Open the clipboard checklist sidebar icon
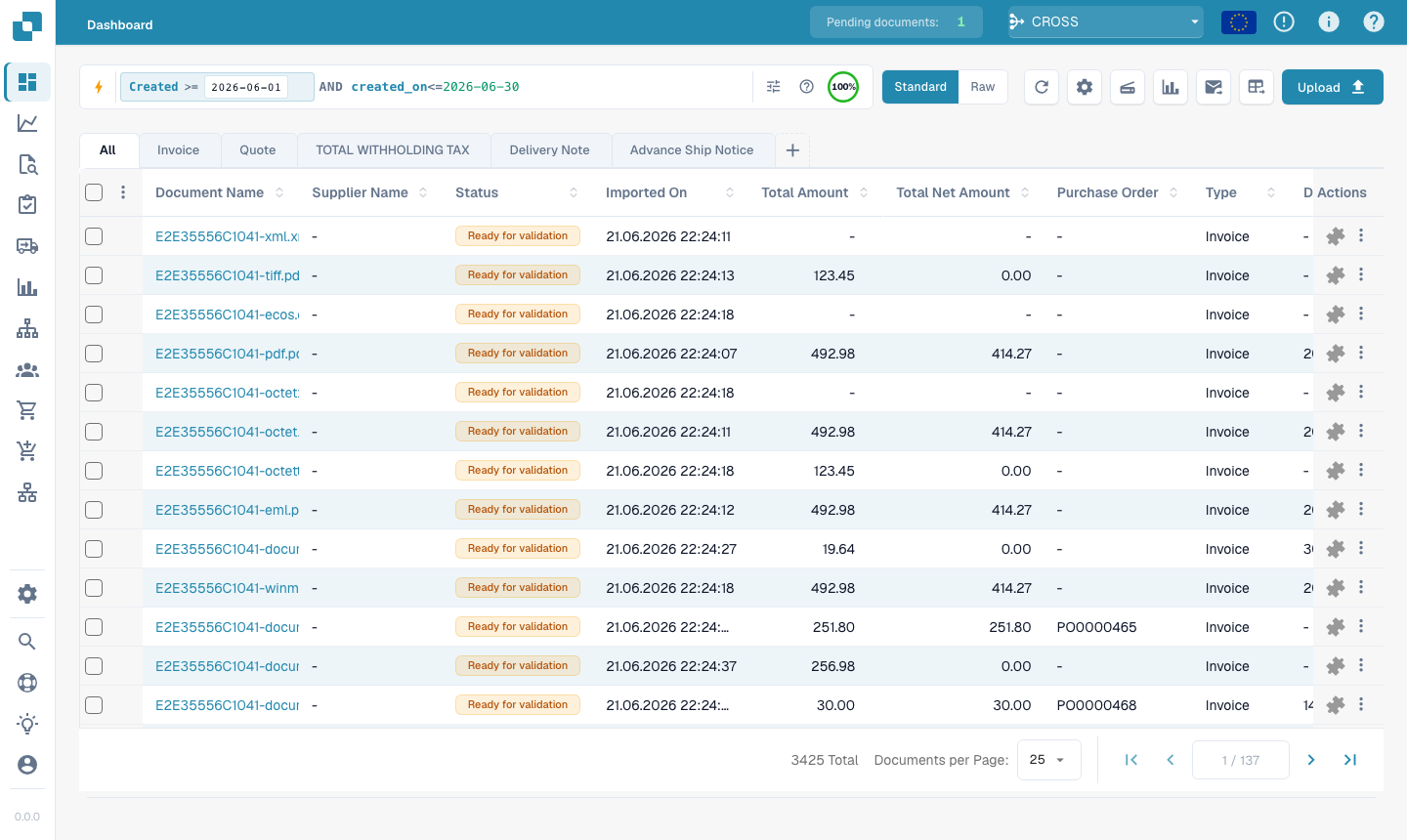This screenshot has width=1407, height=840. pyautogui.click(x=27, y=205)
